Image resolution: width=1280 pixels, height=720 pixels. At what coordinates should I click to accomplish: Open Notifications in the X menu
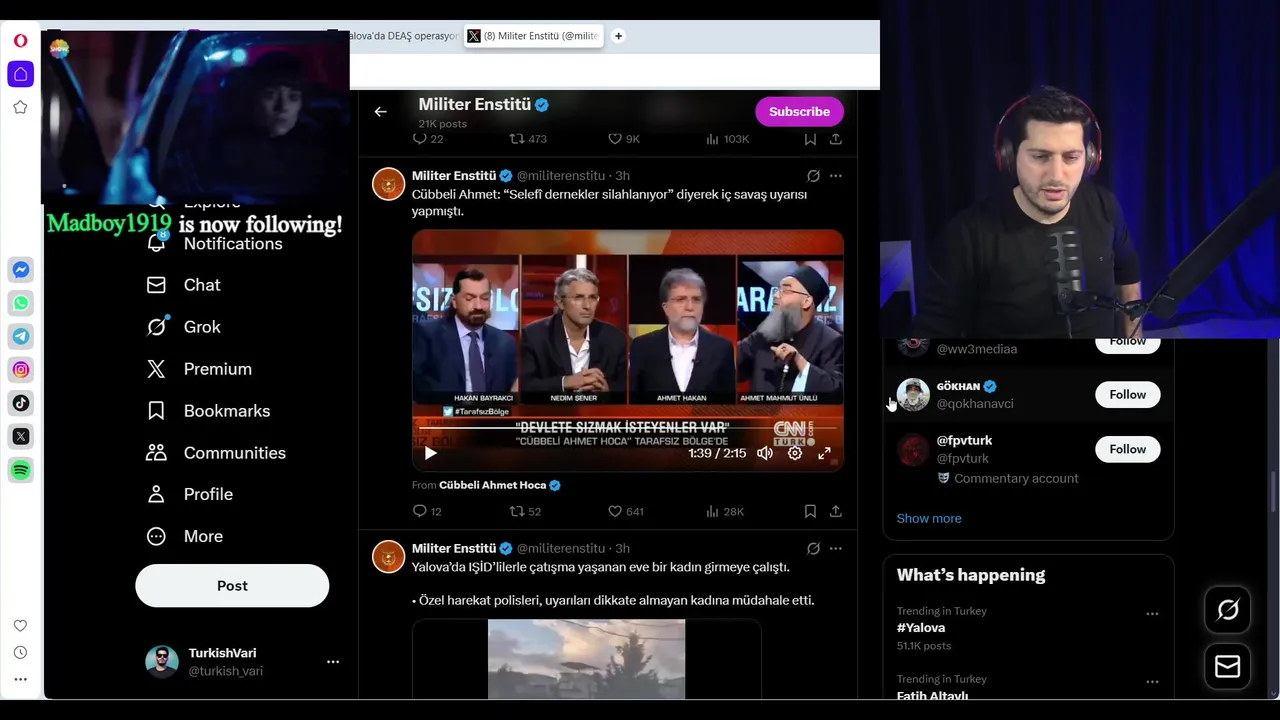pyautogui.click(x=215, y=244)
